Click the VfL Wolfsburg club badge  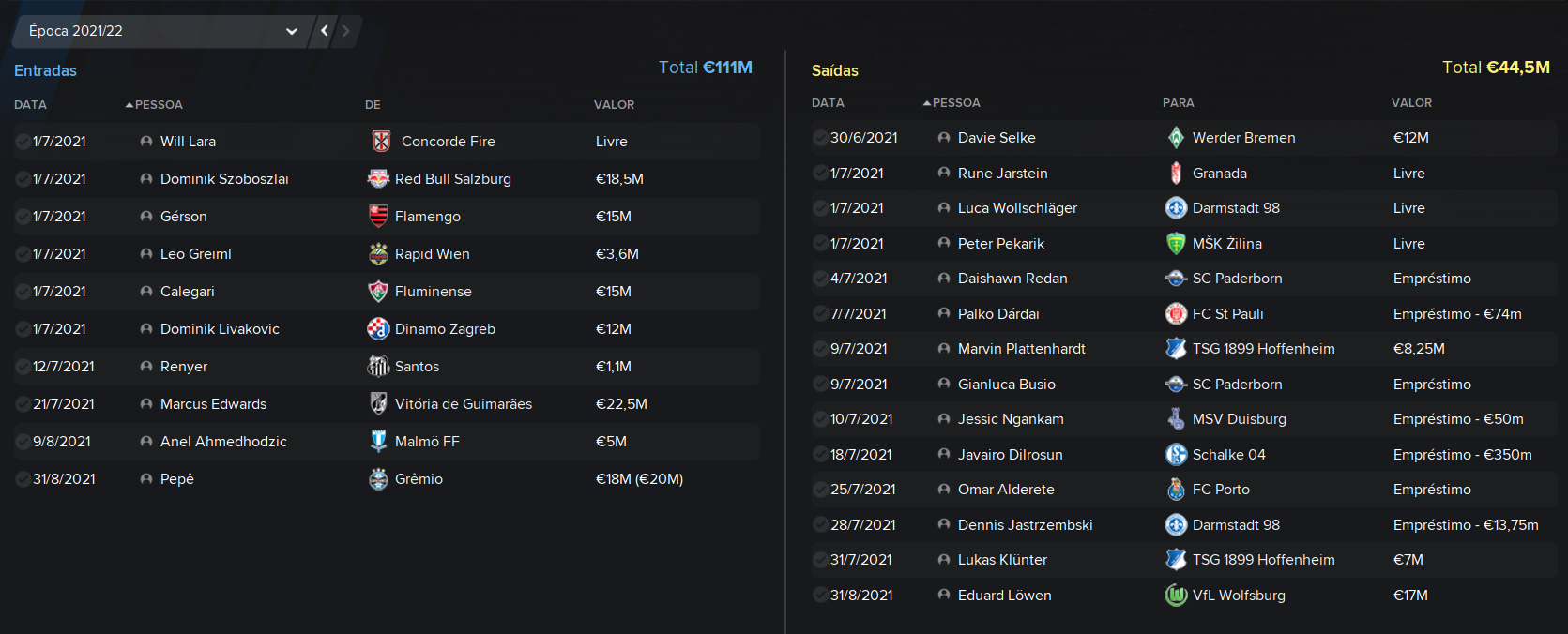tap(1176, 595)
